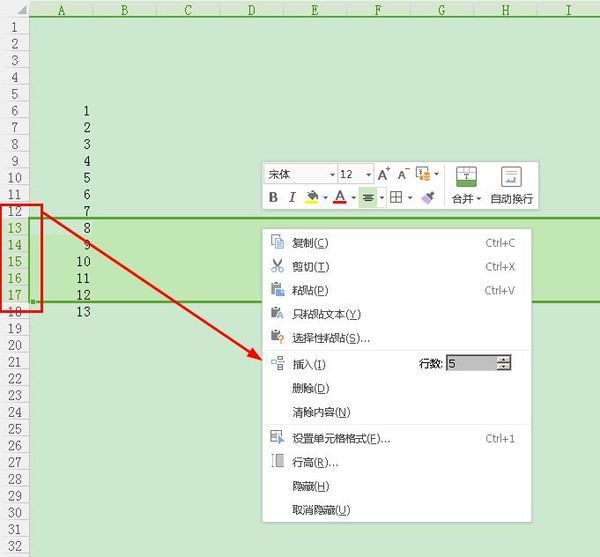Click the auto wrap text icon

[511, 177]
